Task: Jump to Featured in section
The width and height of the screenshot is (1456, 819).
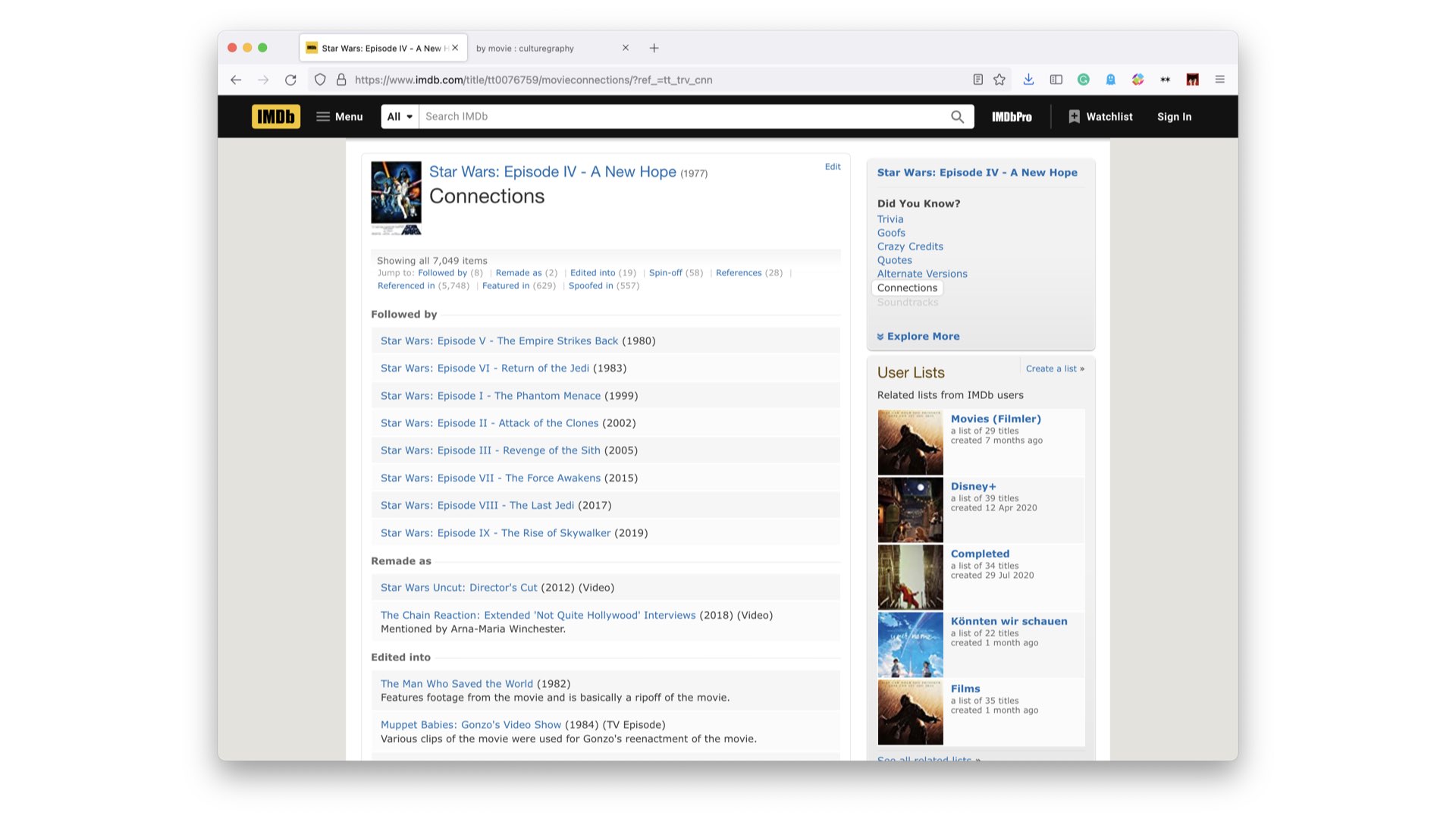Action: point(506,286)
